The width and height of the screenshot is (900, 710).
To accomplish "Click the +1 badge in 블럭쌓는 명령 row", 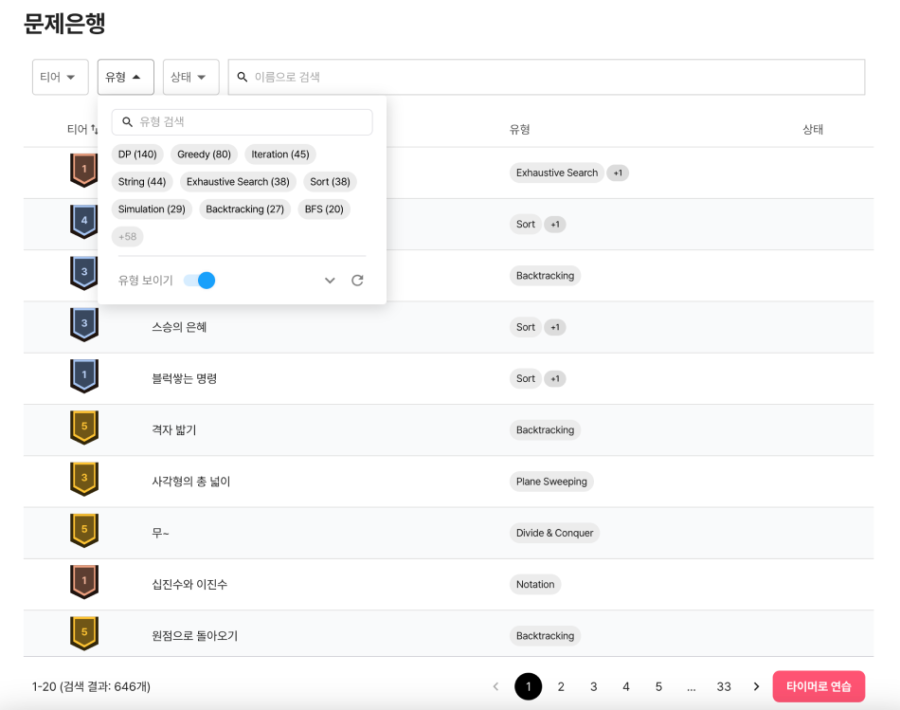I will [555, 379].
